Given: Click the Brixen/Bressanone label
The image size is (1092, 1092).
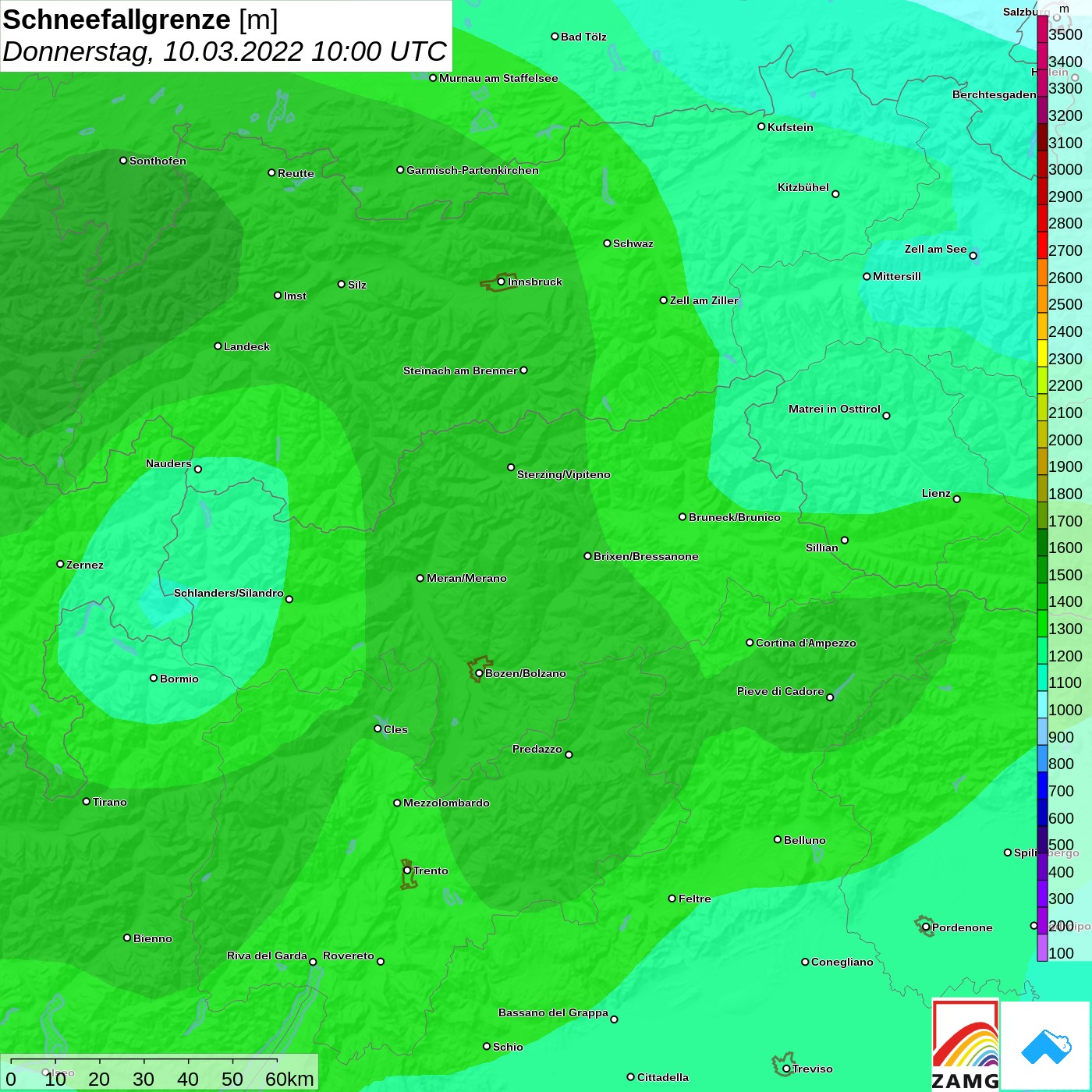Looking at the screenshot, I should tap(646, 556).
